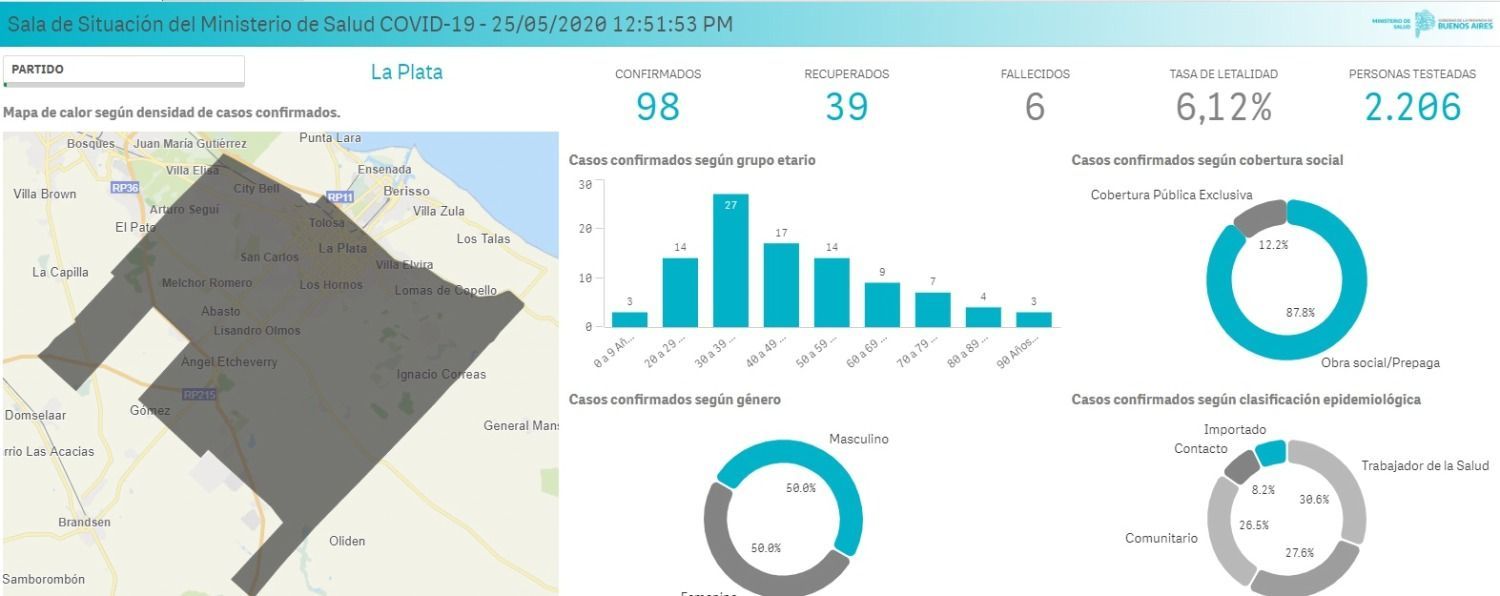Click the RP36 route marker on map

[x=125, y=188]
